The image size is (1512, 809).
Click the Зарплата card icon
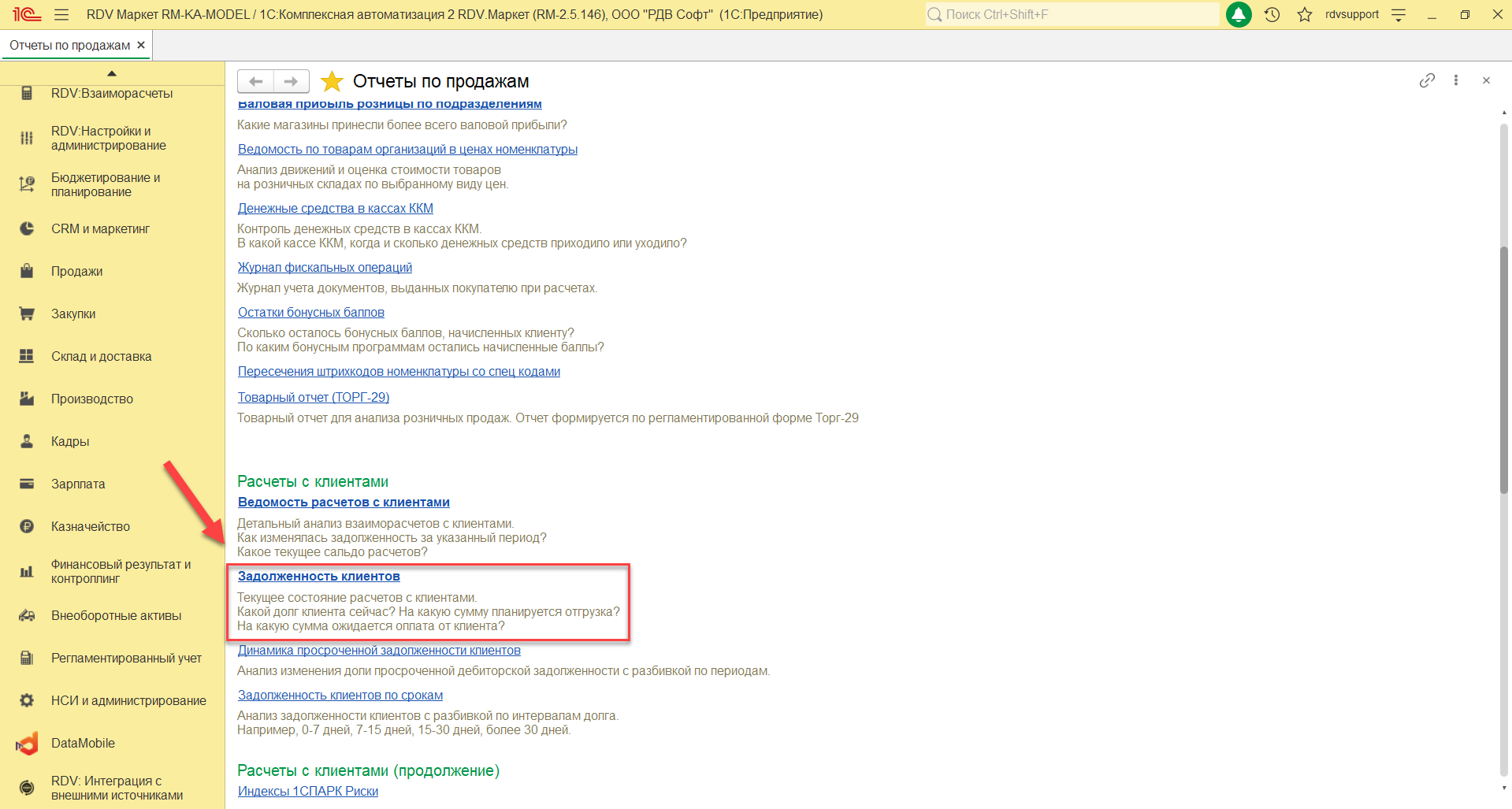click(27, 484)
